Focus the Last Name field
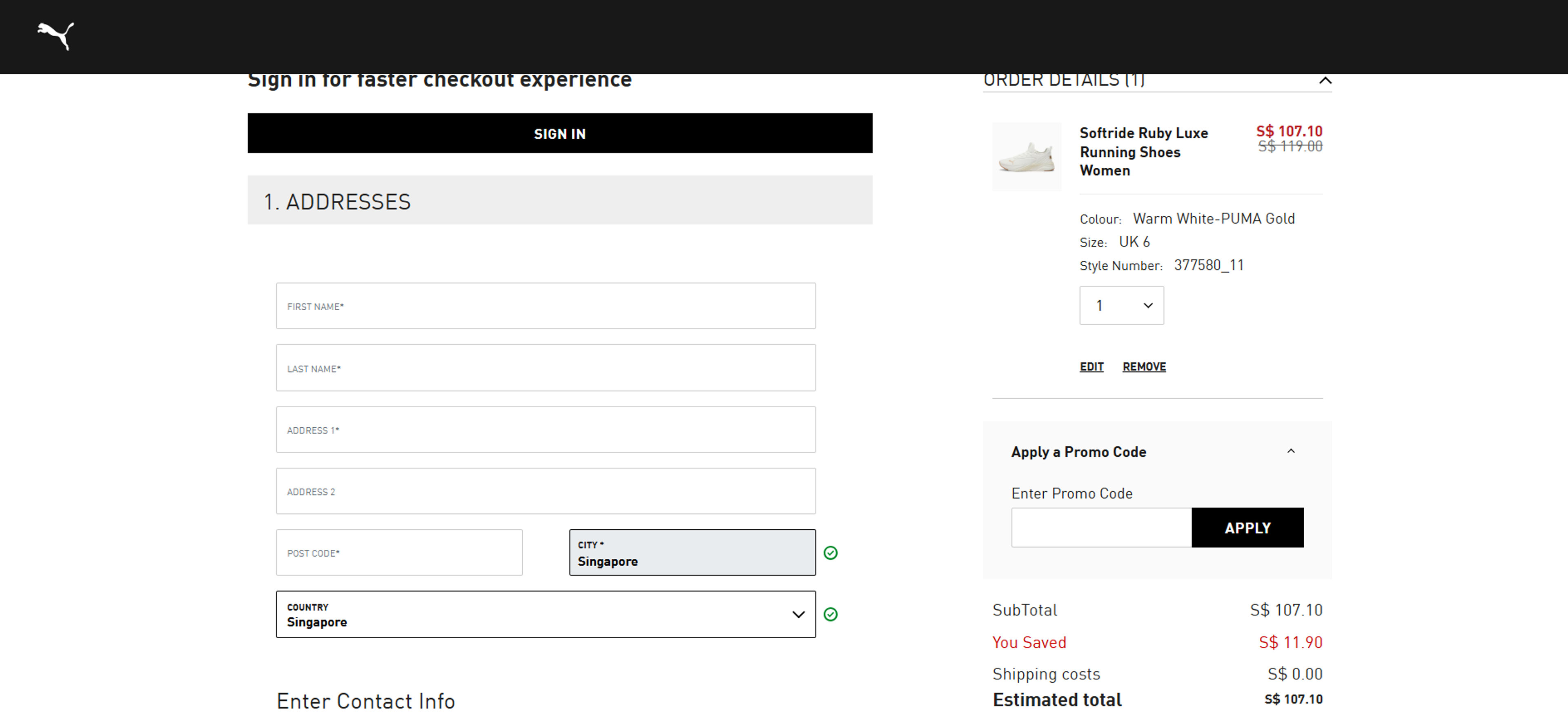Image resolution: width=1568 pixels, height=715 pixels. point(546,368)
